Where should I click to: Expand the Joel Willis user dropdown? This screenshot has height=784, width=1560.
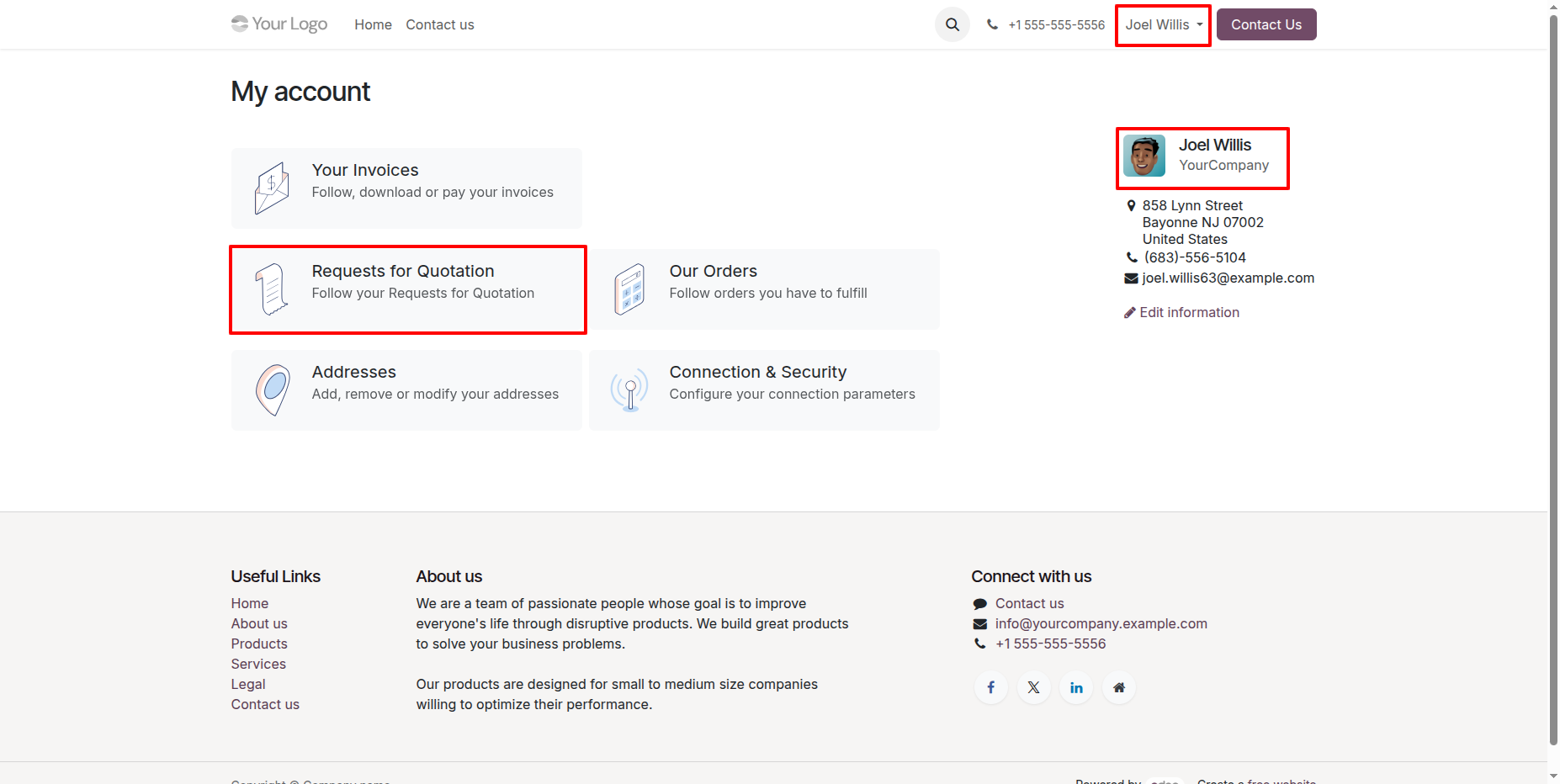pyautogui.click(x=1164, y=25)
